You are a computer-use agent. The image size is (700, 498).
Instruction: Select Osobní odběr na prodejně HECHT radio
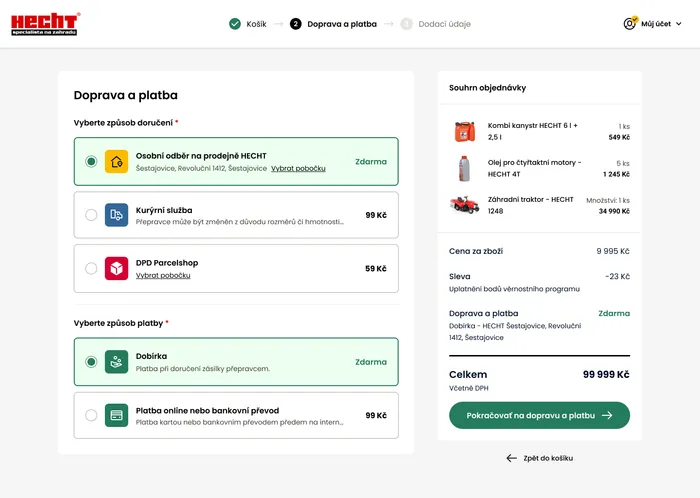(91, 162)
